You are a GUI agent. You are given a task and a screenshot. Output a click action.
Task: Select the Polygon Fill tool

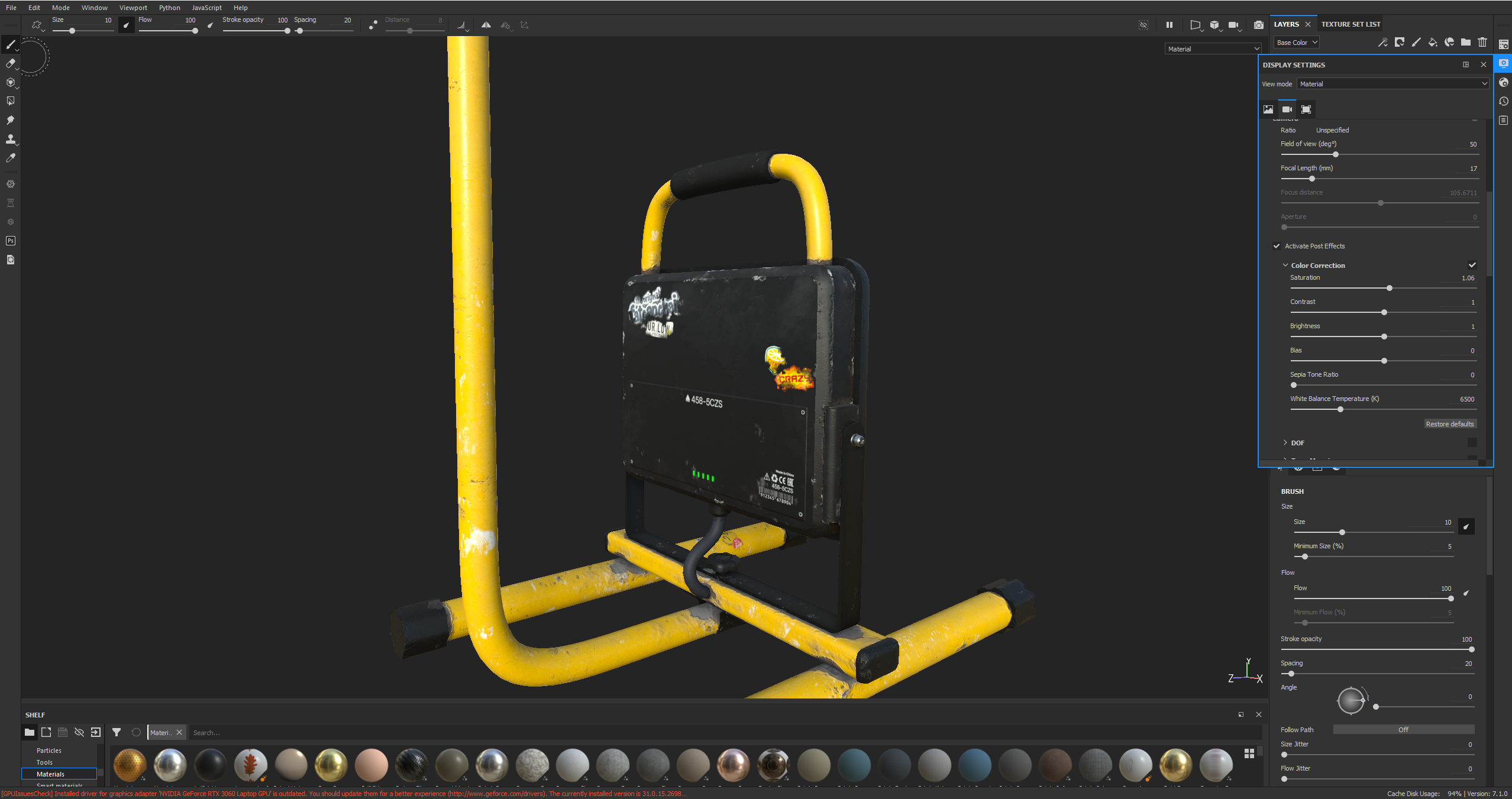[10, 101]
